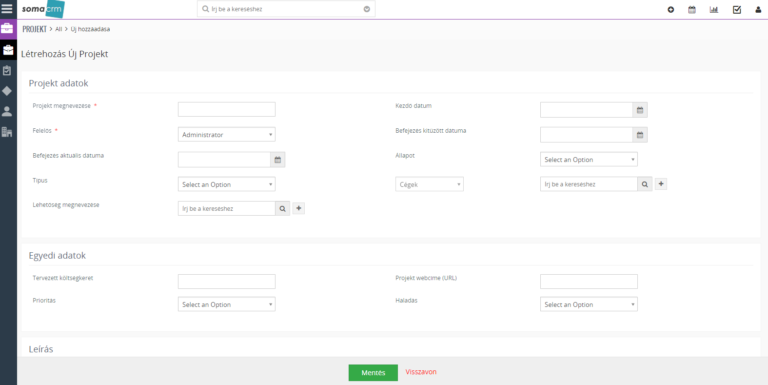Open the building companies sidebar icon
This screenshot has height=385, width=768.
pyautogui.click(x=7, y=132)
